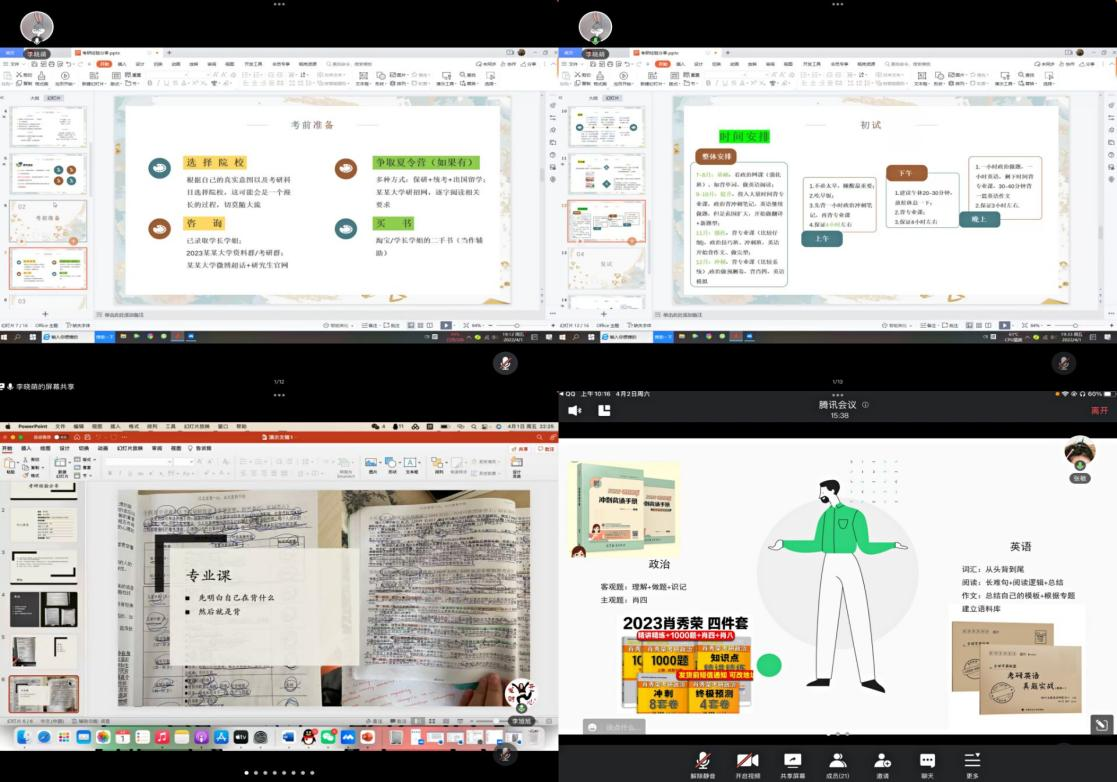Image resolution: width=1117 pixels, height=782 pixels.
Task: Click the zoom slider in Mac PowerPoint status bar
Action: (490, 720)
